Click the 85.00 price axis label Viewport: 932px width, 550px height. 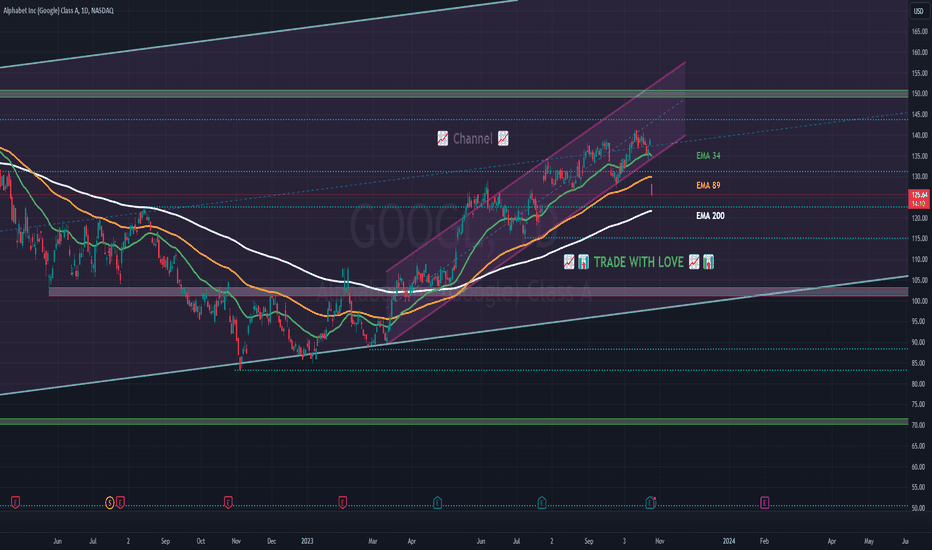click(x=920, y=363)
